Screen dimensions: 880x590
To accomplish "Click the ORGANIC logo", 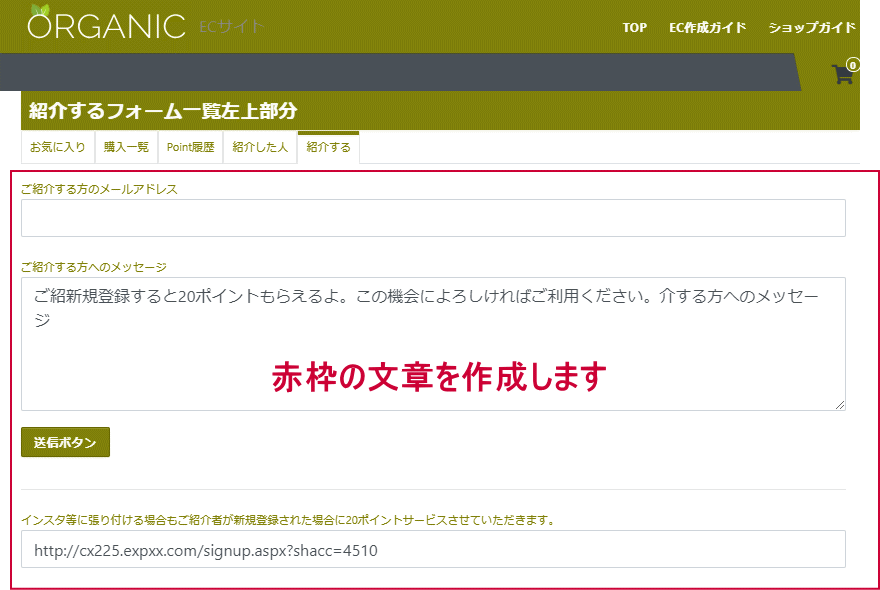I will click(106, 23).
